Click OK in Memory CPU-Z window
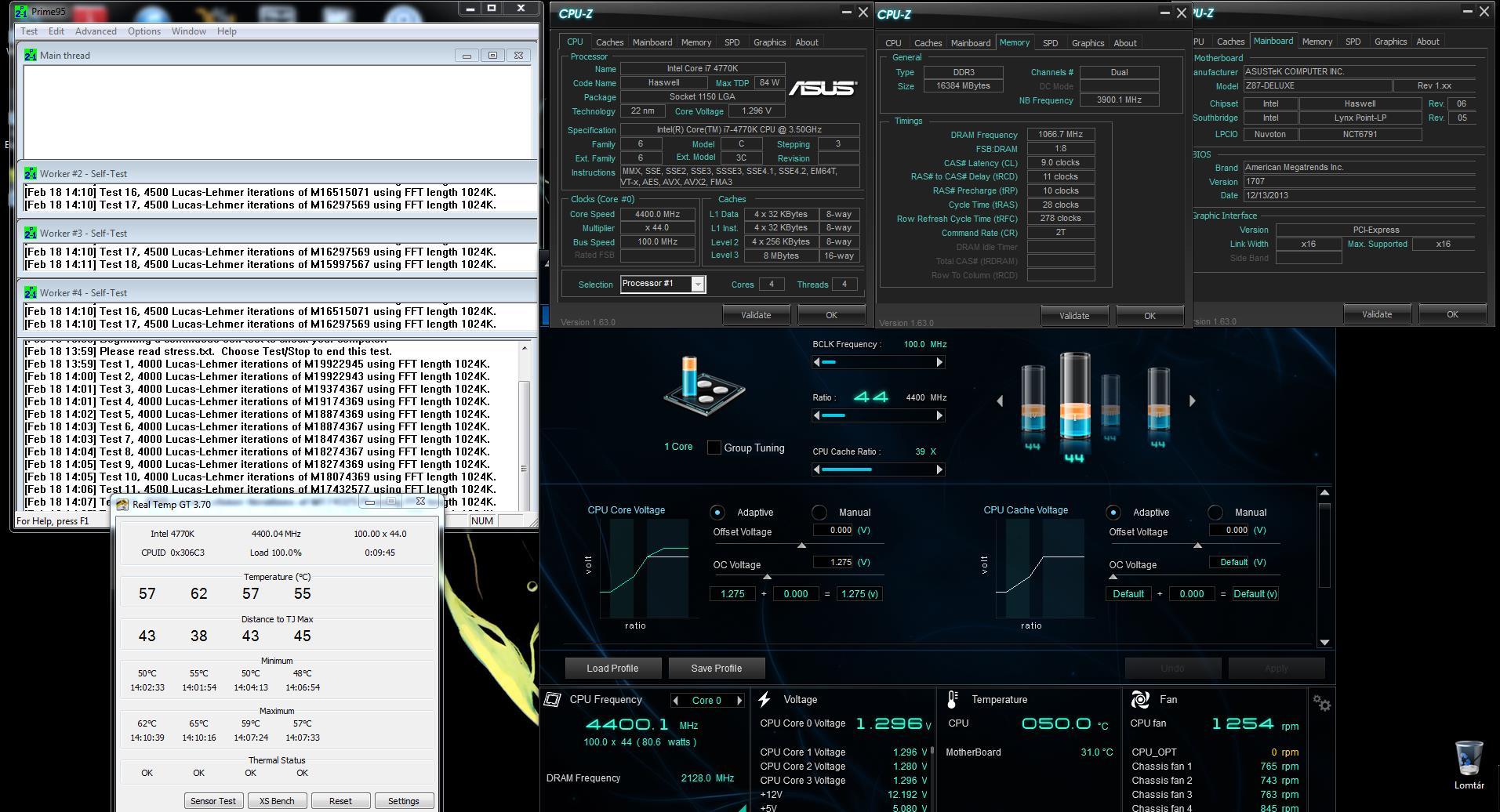The image size is (1500, 812). click(1150, 316)
